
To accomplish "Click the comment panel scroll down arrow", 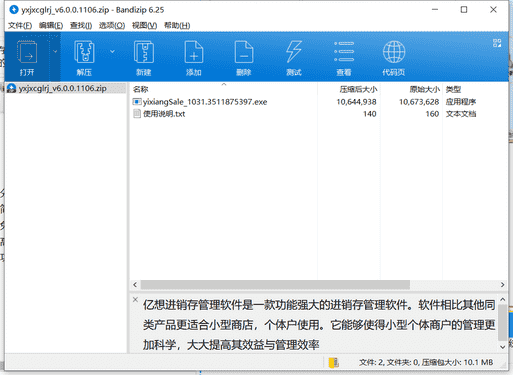I will click(x=503, y=347).
